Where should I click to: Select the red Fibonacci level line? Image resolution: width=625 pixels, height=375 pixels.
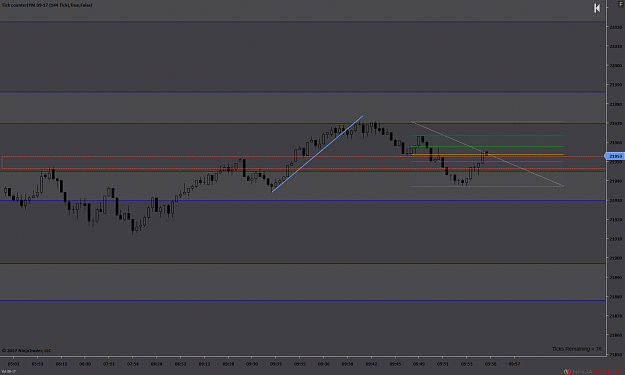[487, 136]
